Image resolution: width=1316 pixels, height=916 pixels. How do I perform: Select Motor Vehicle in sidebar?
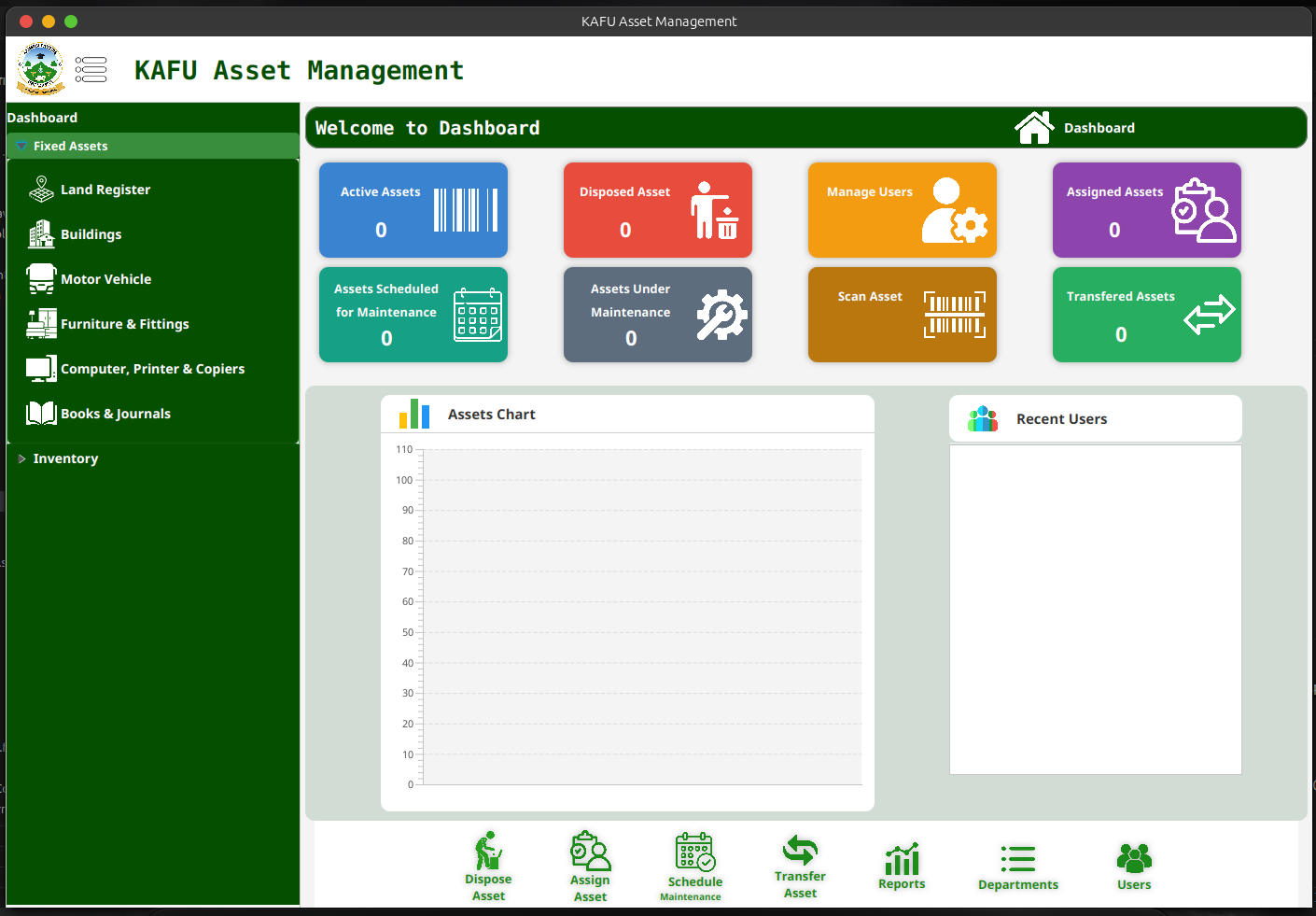point(105,279)
